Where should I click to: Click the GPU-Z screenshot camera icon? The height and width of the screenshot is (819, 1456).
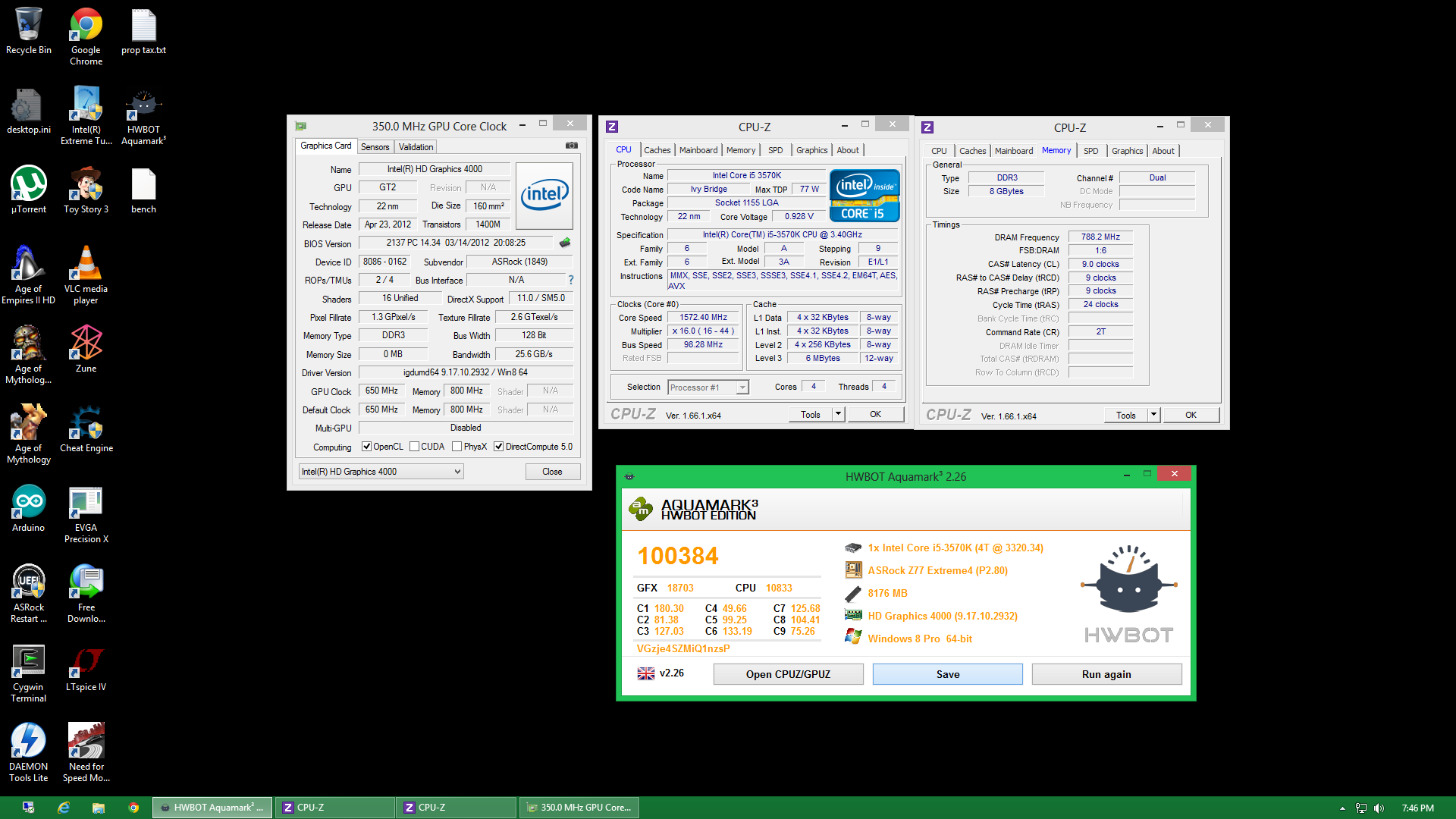(x=572, y=146)
